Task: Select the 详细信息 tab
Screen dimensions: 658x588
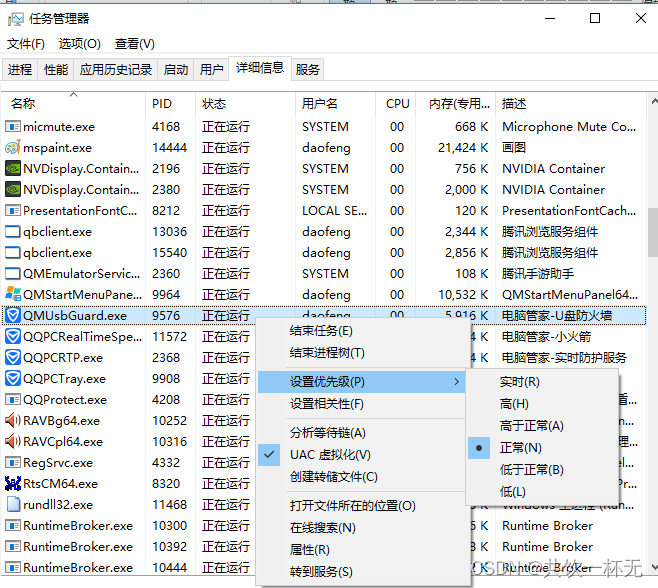Action: pos(260,68)
